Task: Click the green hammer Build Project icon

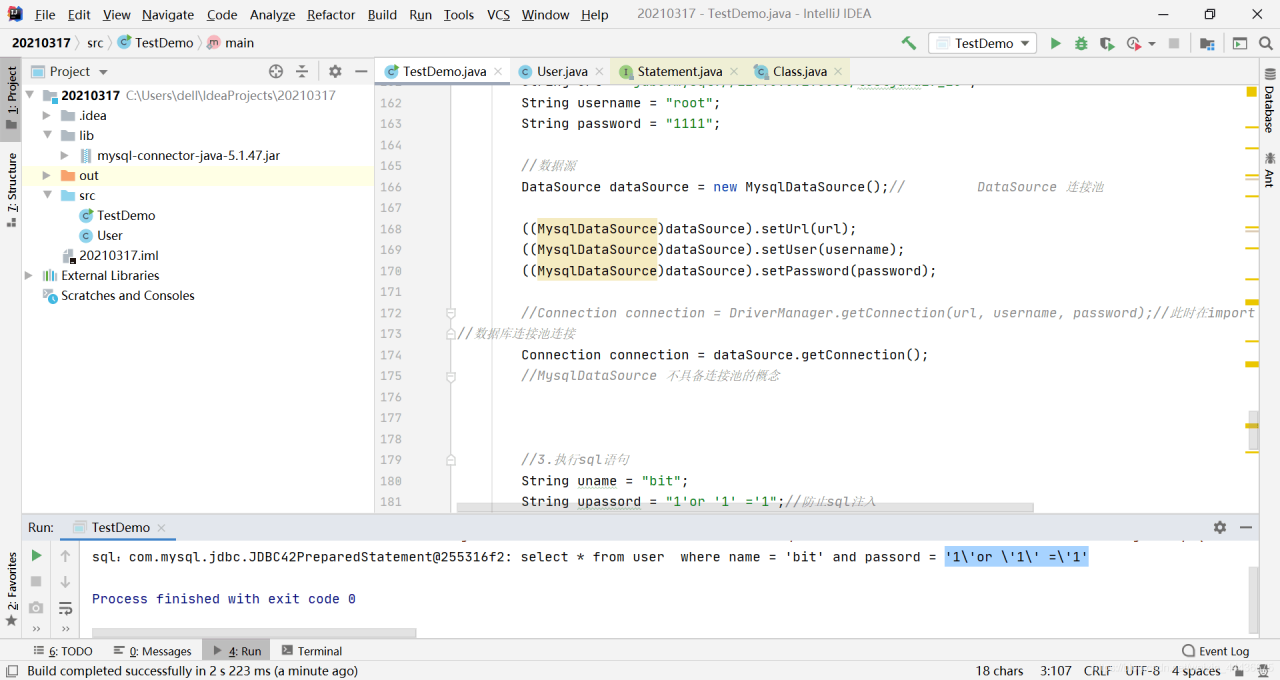Action: (x=908, y=43)
